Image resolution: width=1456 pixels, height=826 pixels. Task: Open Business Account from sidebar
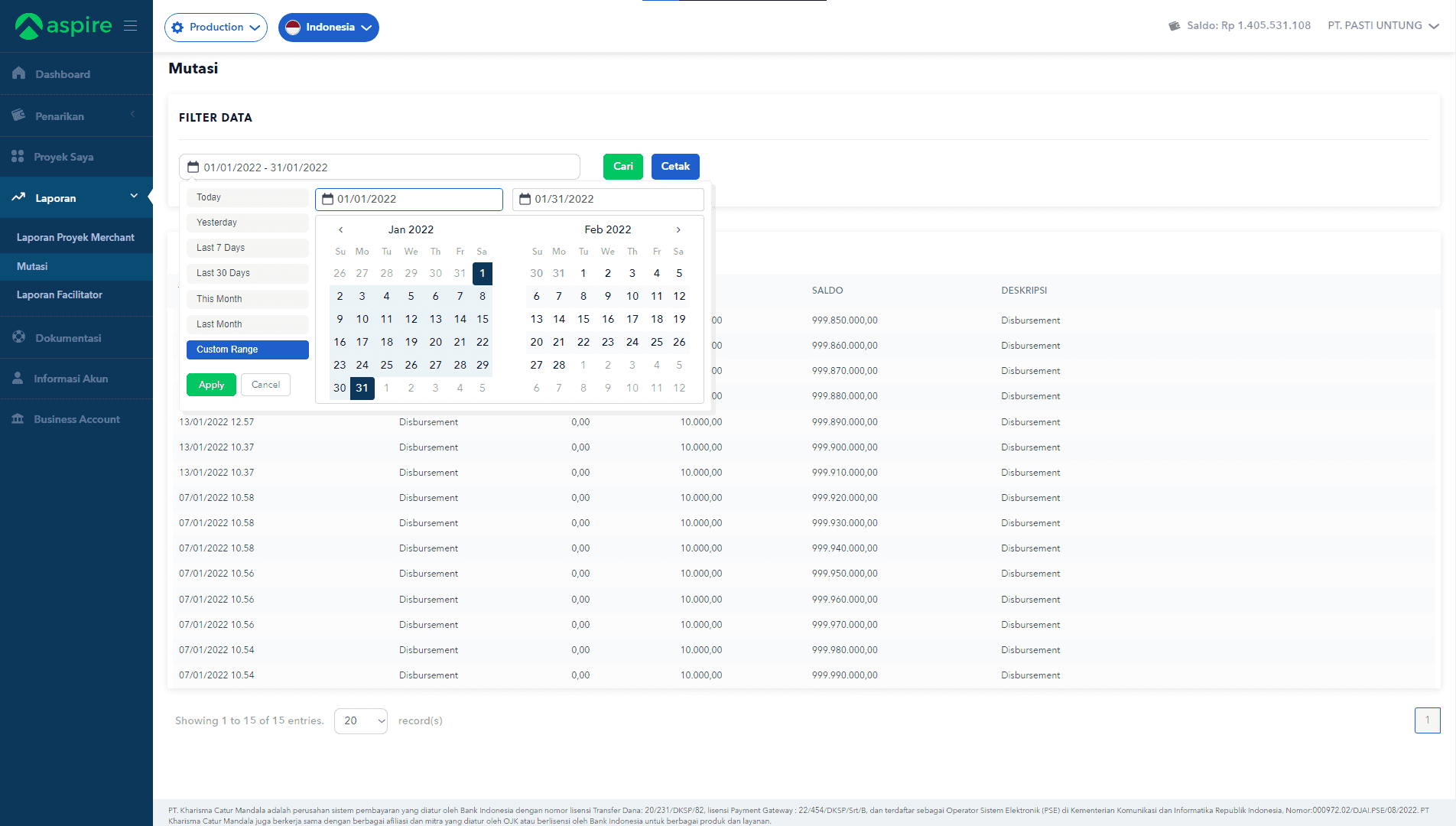[x=76, y=418]
